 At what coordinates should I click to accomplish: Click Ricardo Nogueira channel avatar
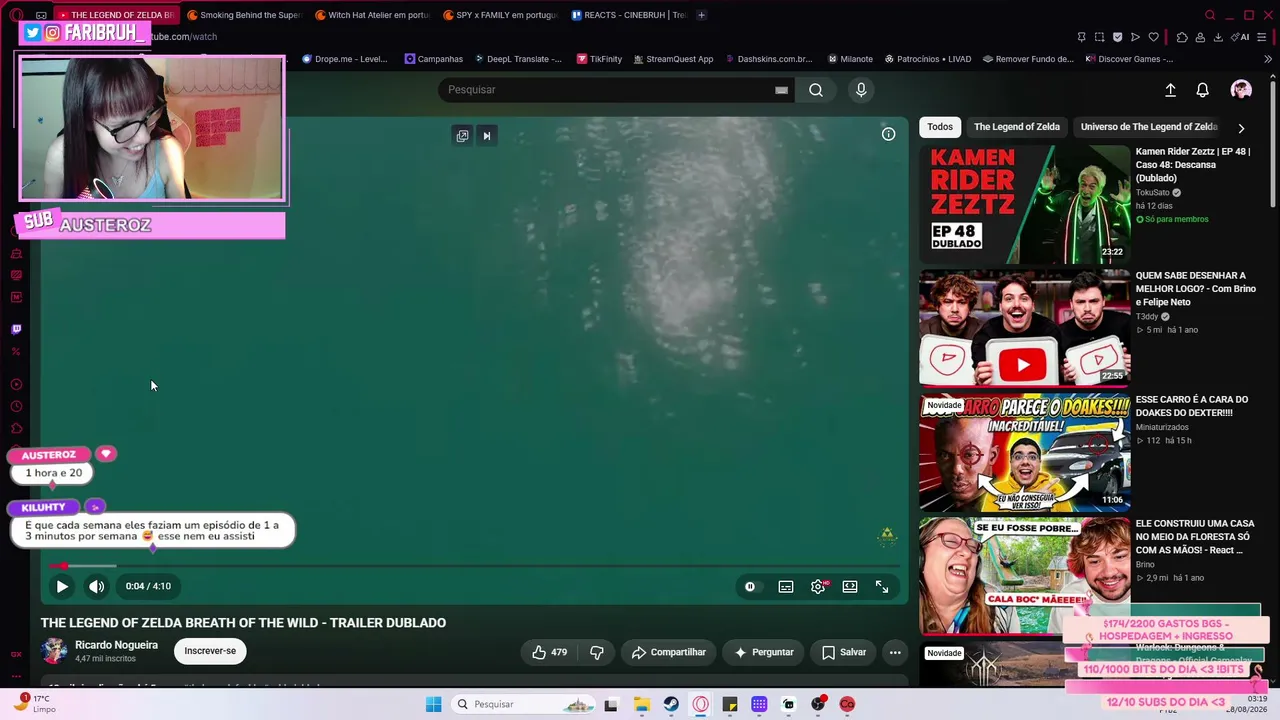tap(54, 651)
